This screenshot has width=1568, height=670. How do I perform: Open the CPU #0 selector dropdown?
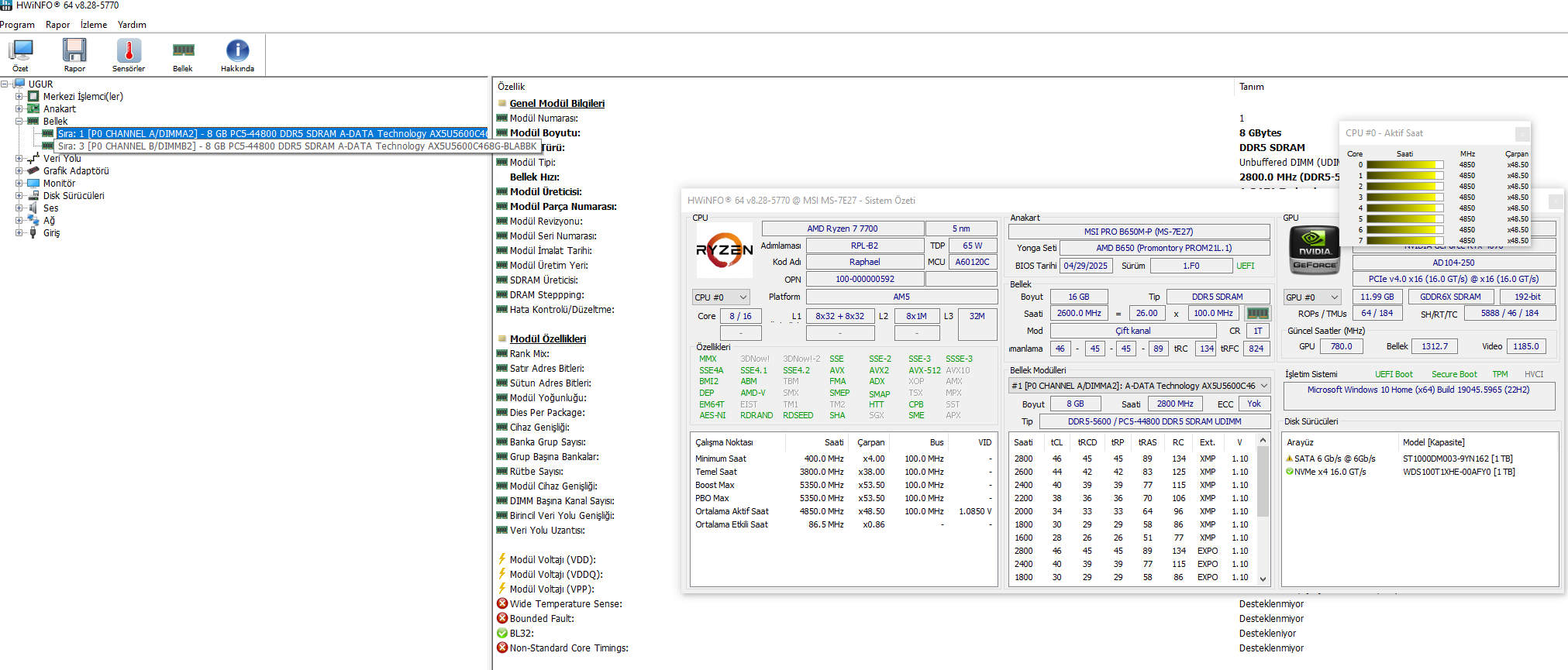721,297
